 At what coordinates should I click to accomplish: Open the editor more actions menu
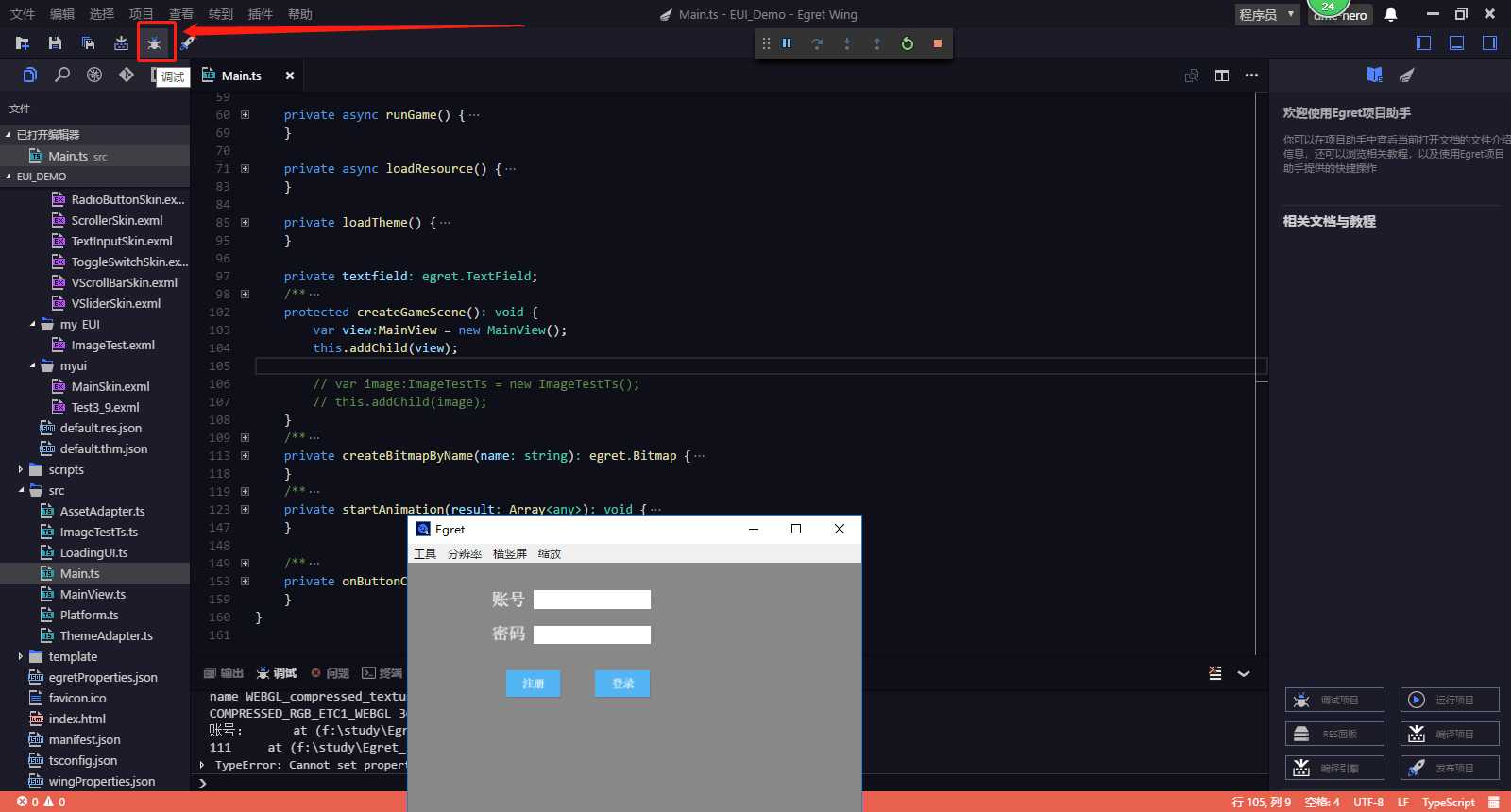click(x=1251, y=76)
